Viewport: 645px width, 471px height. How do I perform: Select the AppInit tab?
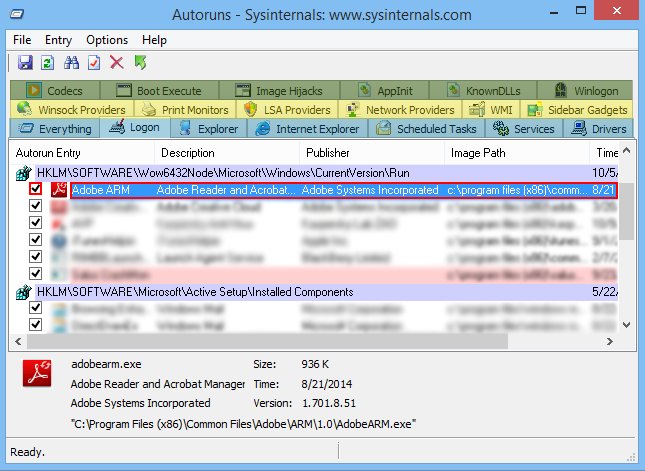click(385, 90)
